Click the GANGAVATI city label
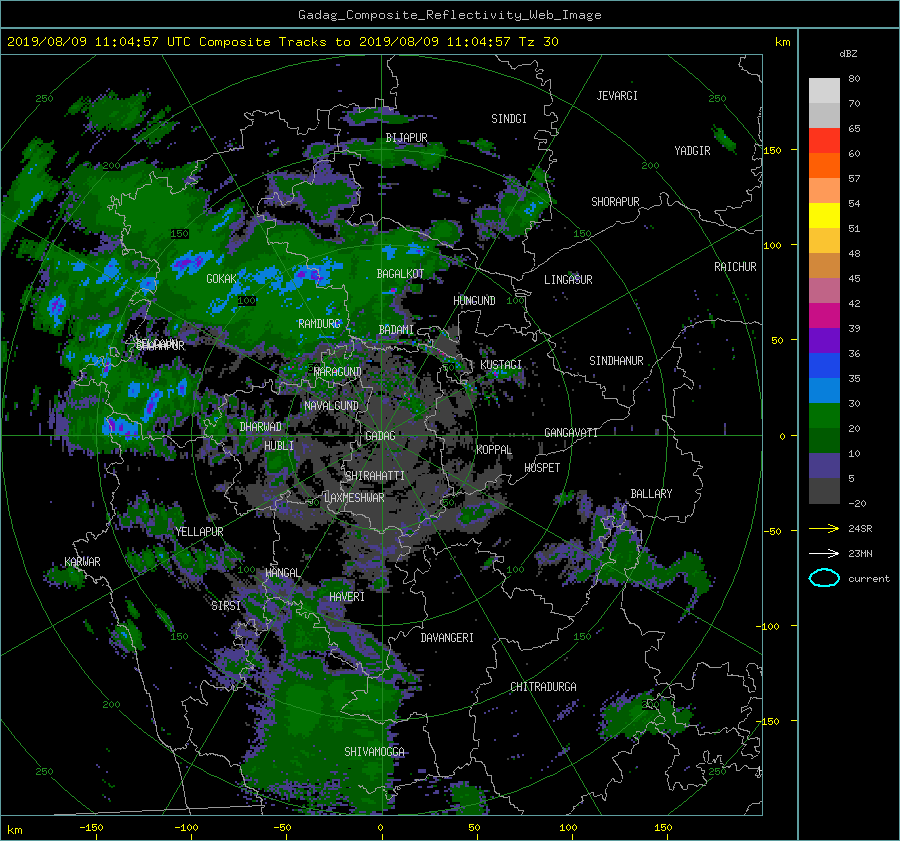Viewport: 900px width, 841px height. pyautogui.click(x=571, y=433)
